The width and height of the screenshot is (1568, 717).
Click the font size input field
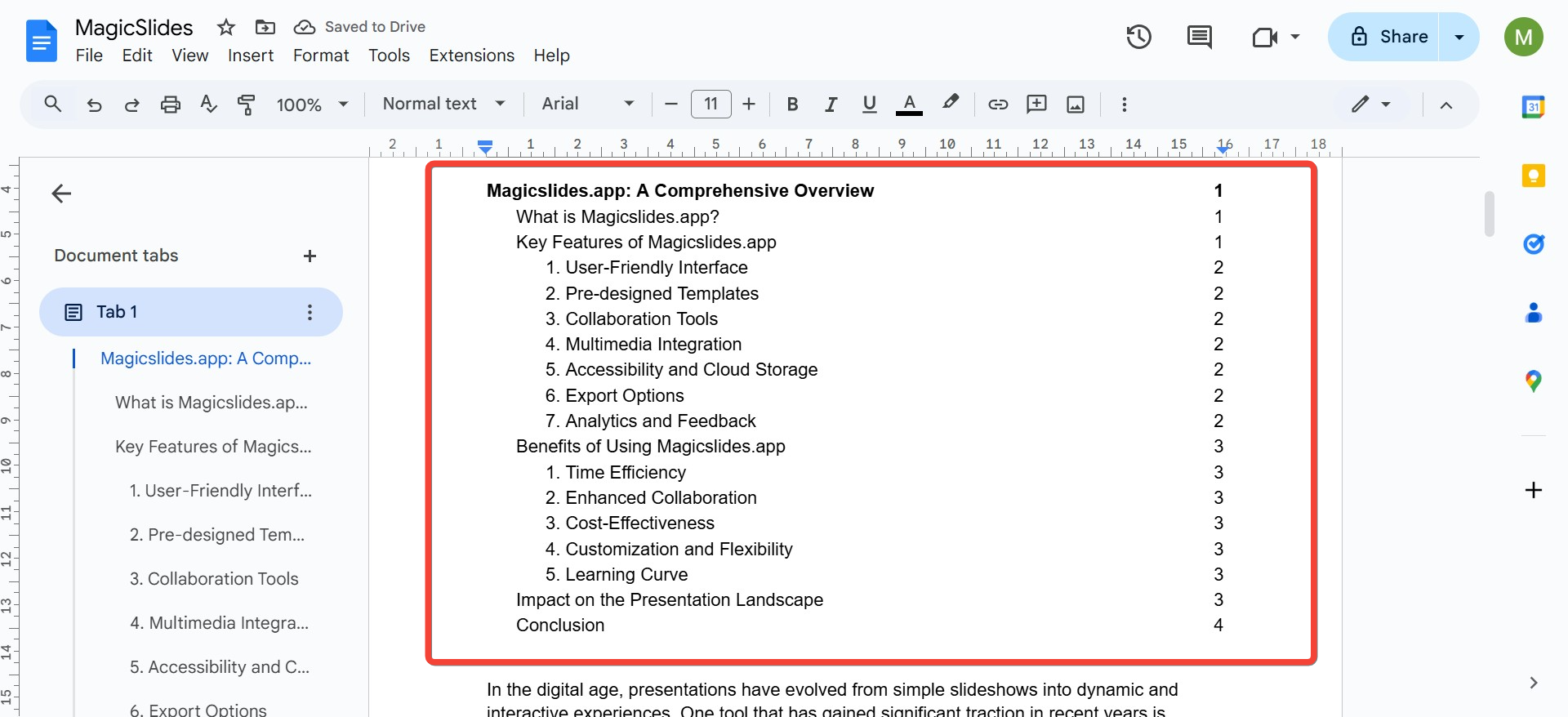[x=710, y=105]
